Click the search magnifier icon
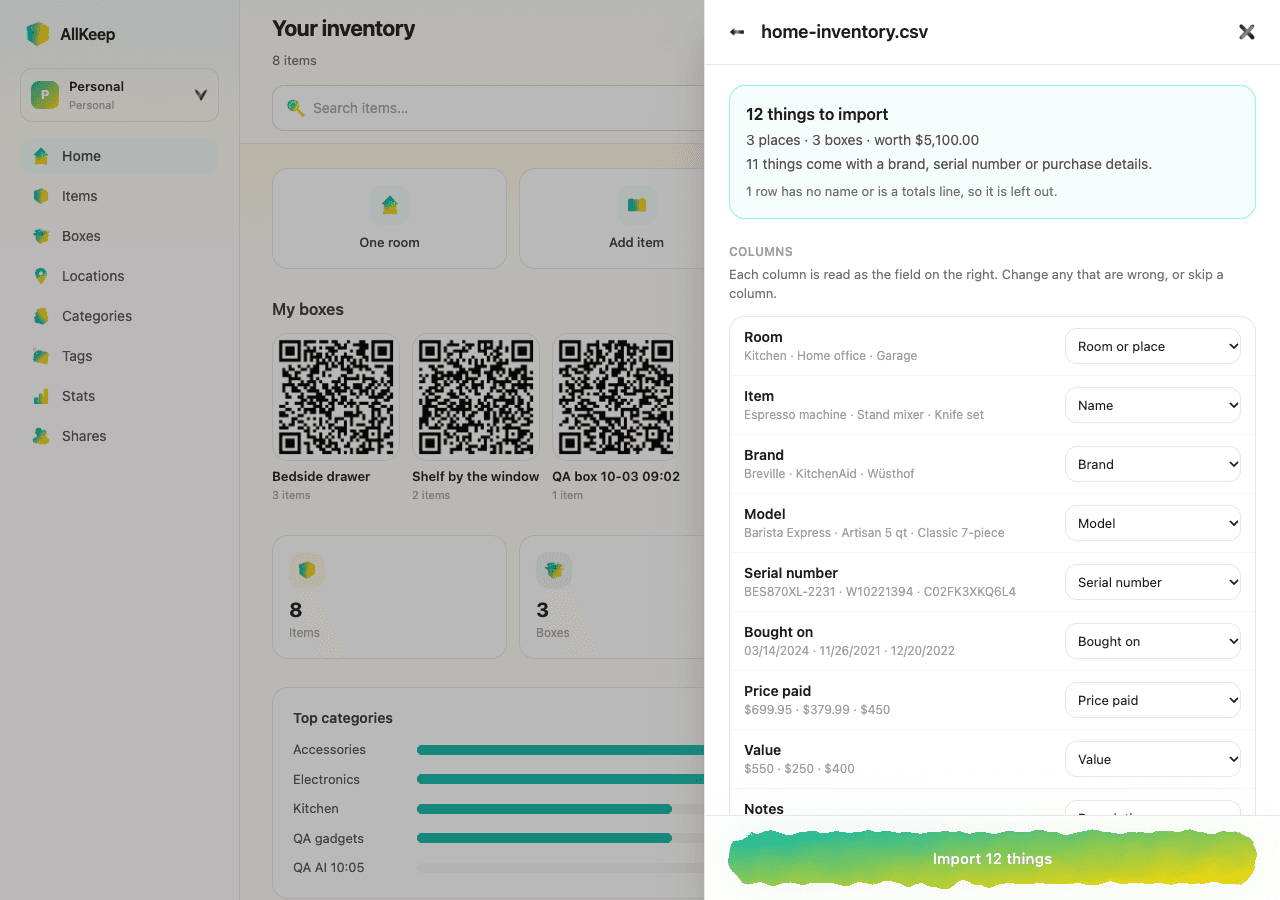The image size is (1280, 900). pyautogui.click(x=295, y=108)
